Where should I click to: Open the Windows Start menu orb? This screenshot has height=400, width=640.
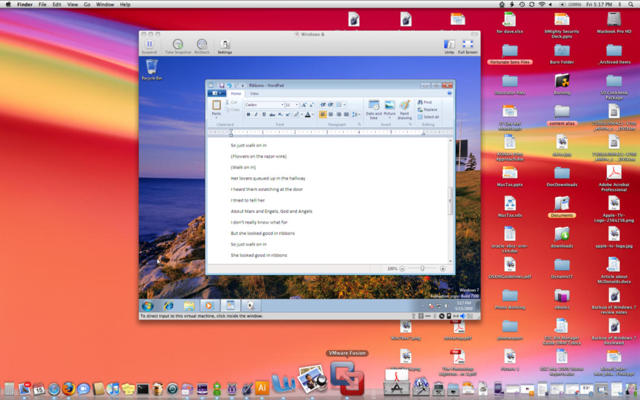coord(148,305)
